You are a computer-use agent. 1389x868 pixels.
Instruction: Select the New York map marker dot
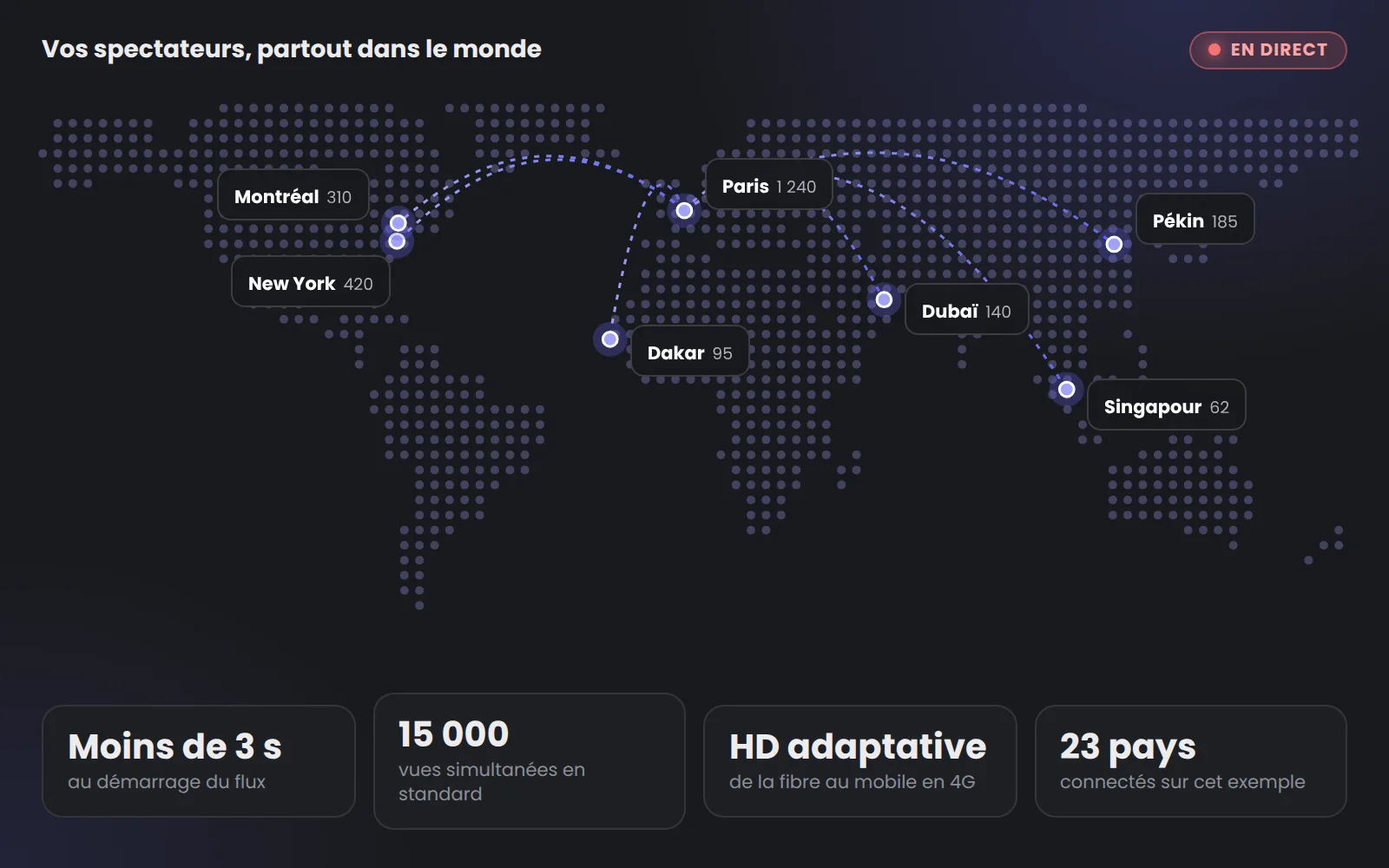(397, 241)
